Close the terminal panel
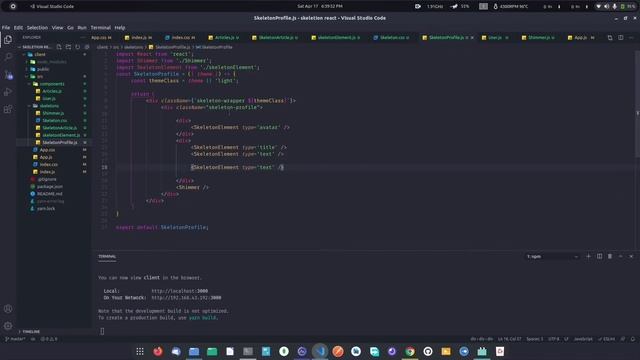This screenshot has width=640, height=360. click(631, 256)
